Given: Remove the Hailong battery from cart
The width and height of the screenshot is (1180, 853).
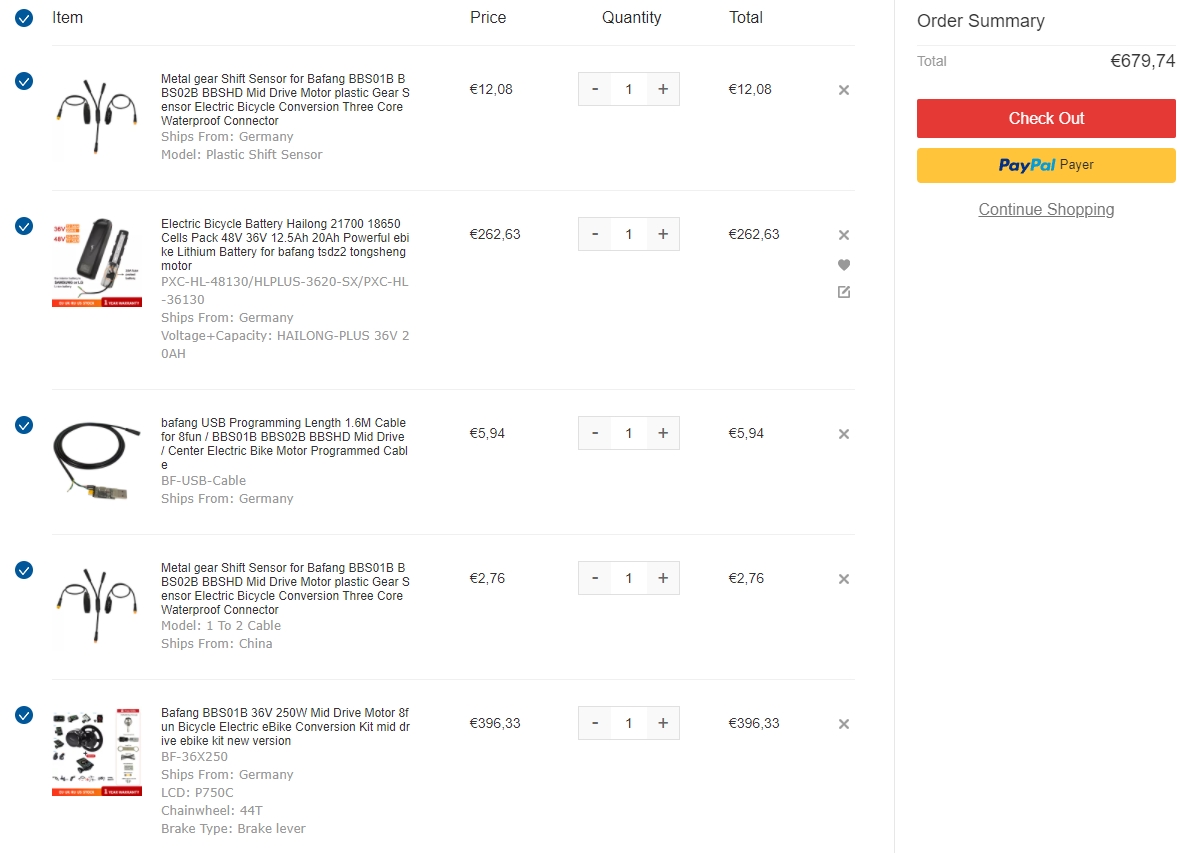Looking at the screenshot, I should click(843, 235).
